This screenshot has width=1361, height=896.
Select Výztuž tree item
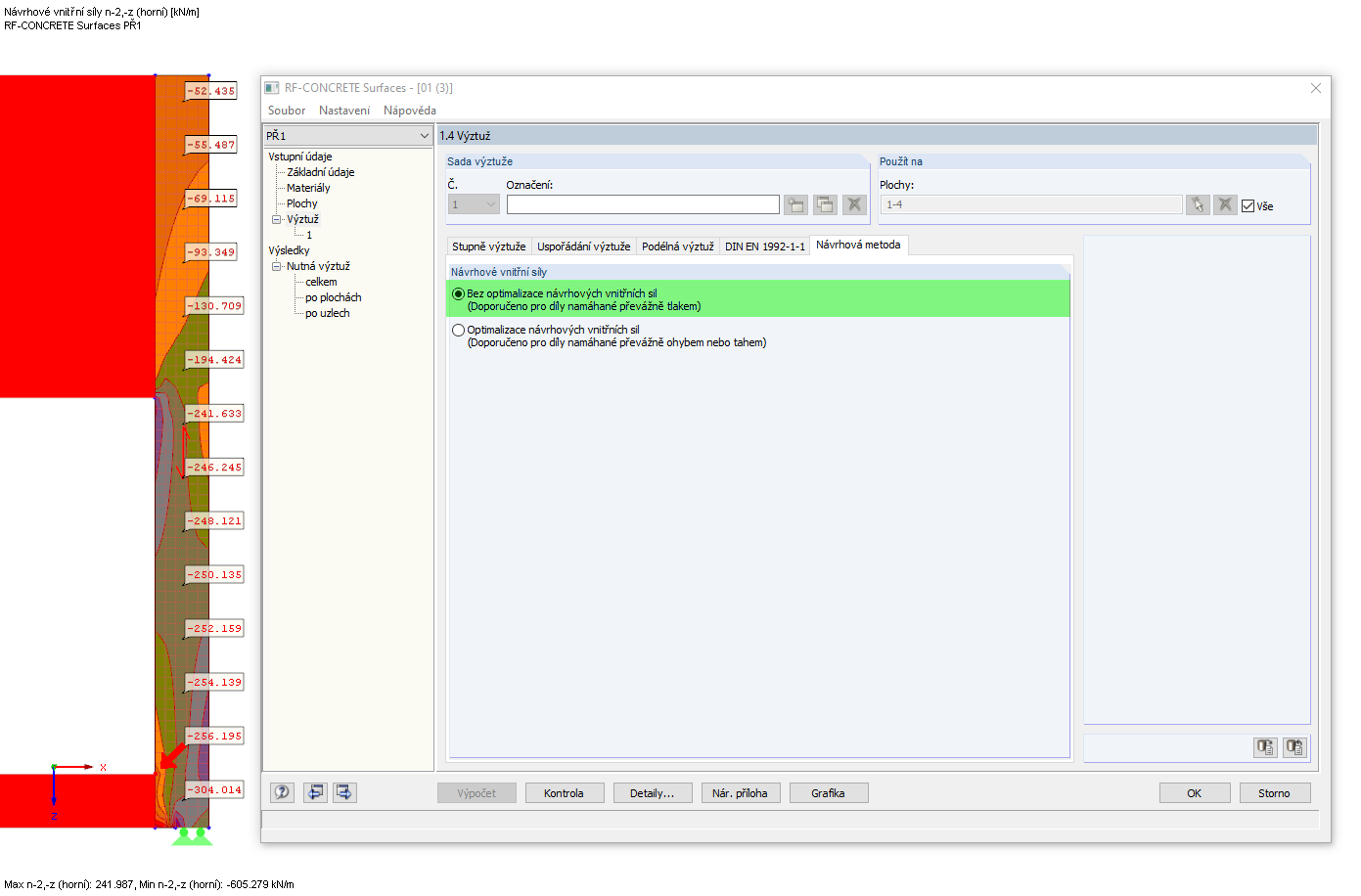click(x=302, y=219)
